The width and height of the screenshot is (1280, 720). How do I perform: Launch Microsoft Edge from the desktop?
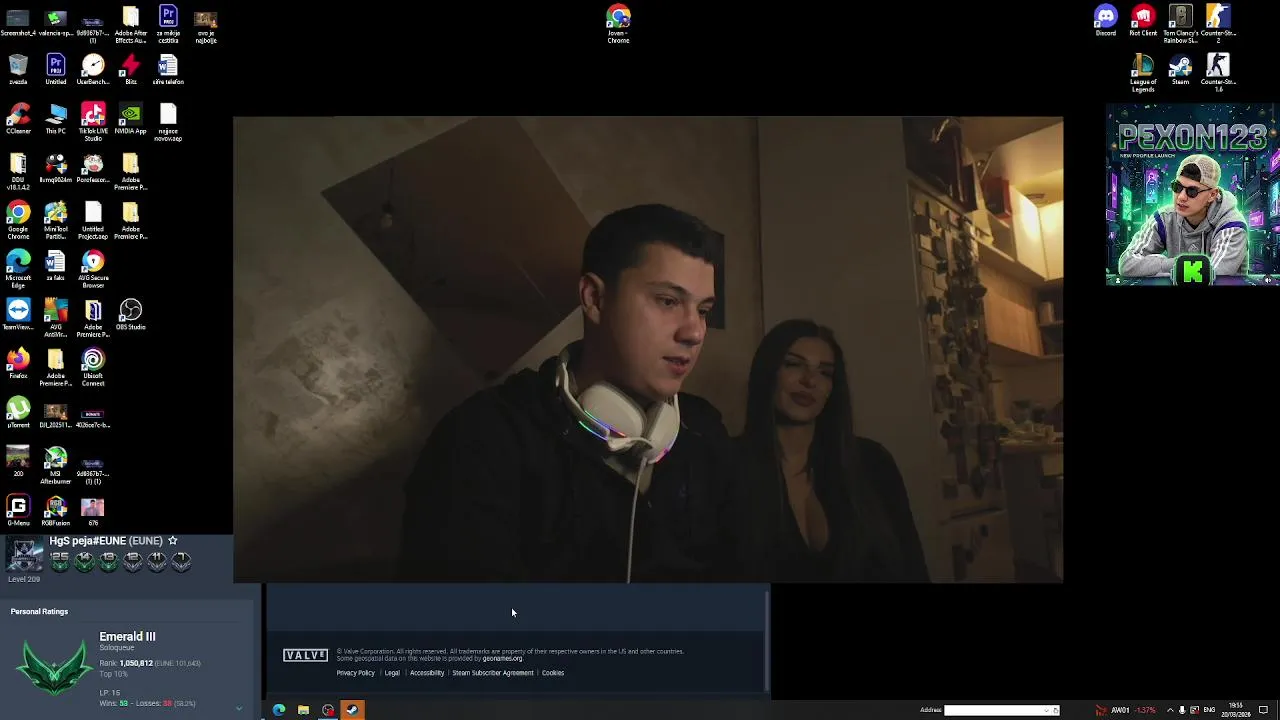pos(18,269)
